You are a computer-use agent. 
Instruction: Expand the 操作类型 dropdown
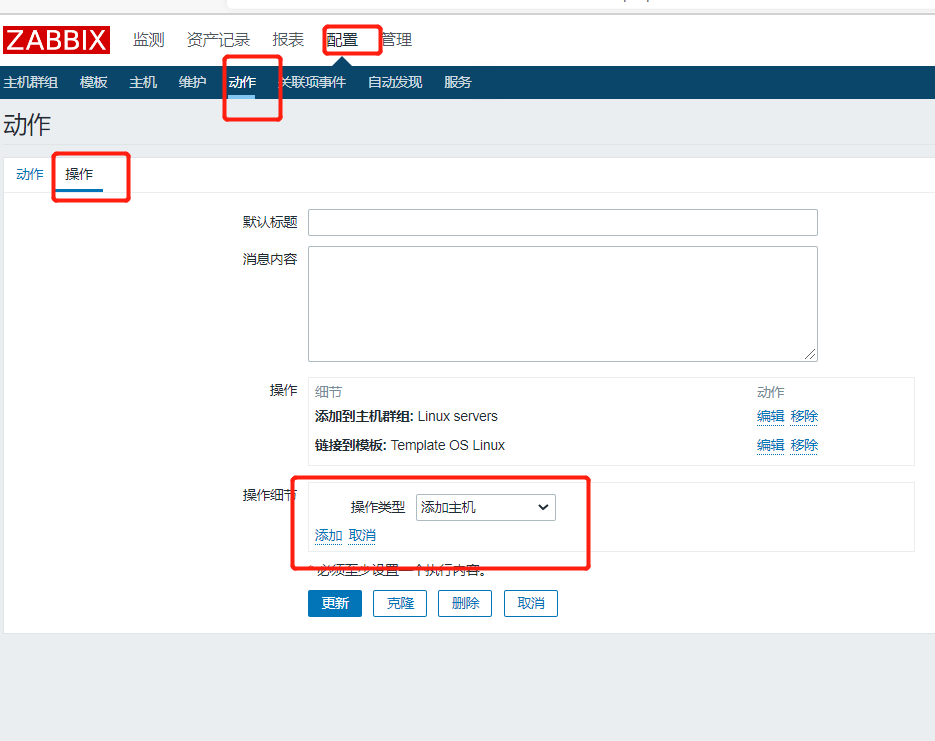[x=485, y=507]
